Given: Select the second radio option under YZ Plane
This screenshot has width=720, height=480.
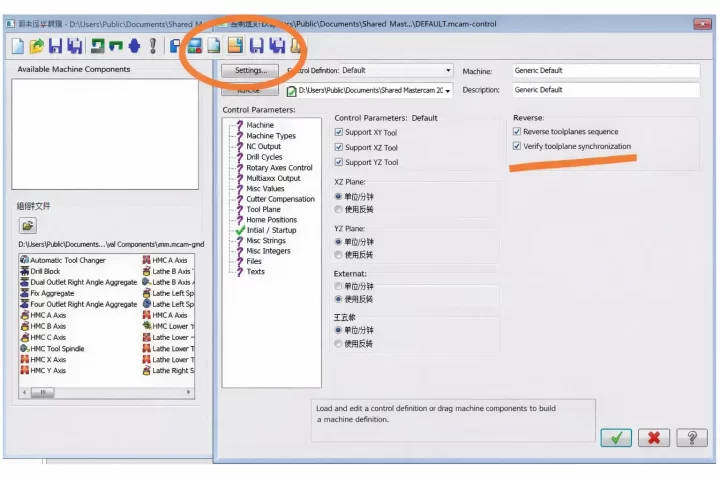Looking at the screenshot, I should 338,255.
